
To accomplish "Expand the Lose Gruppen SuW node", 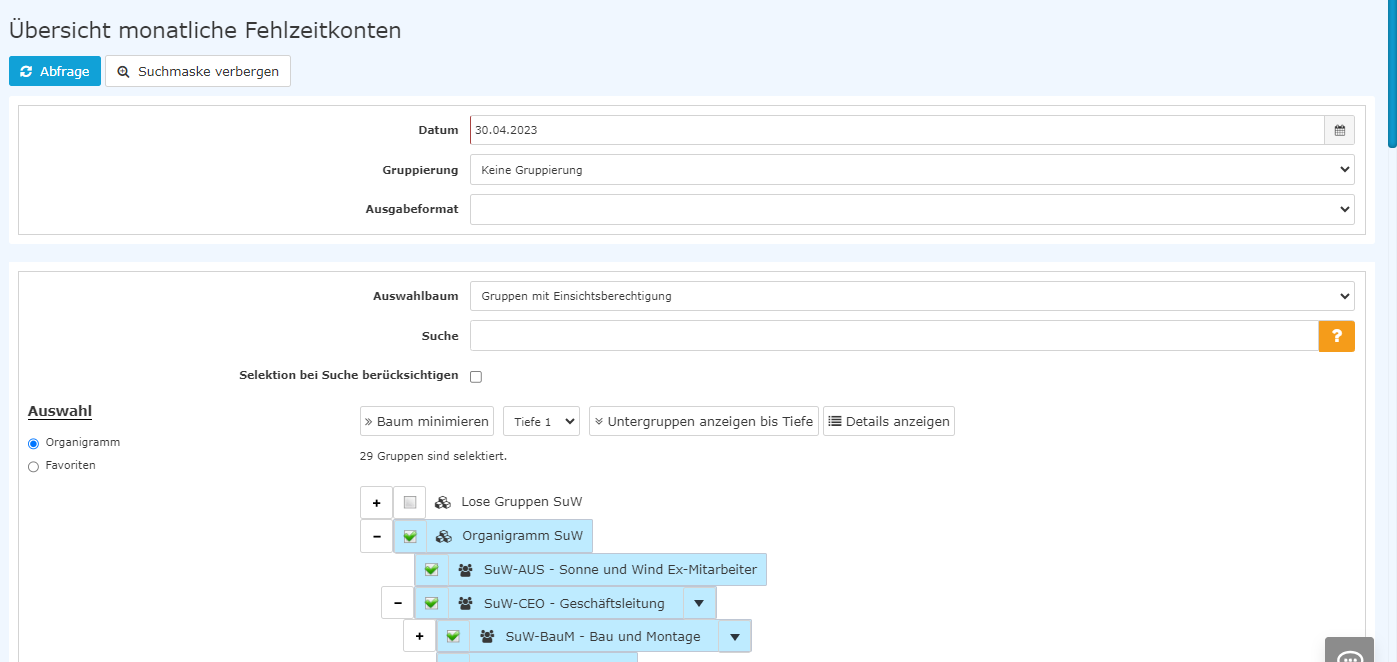I will coord(376,502).
